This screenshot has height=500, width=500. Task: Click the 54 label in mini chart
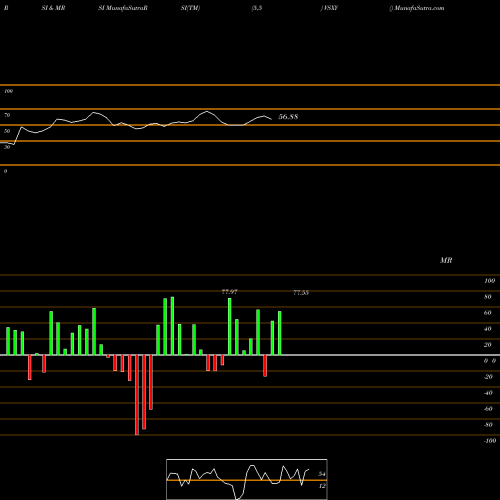point(322,474)
